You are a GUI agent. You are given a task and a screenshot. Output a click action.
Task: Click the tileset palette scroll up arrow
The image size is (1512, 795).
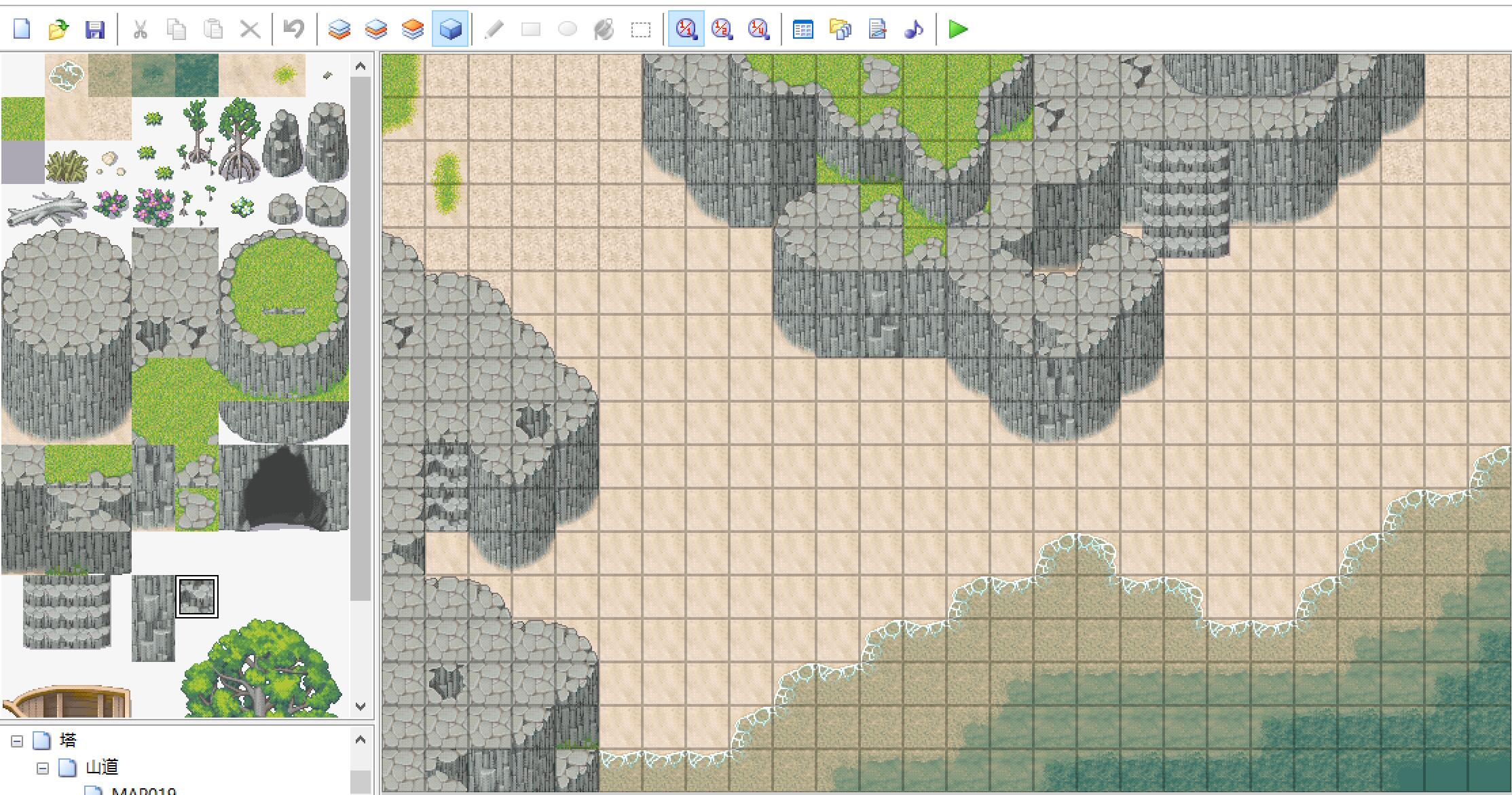pyautogui.click(x=361, y=67)
